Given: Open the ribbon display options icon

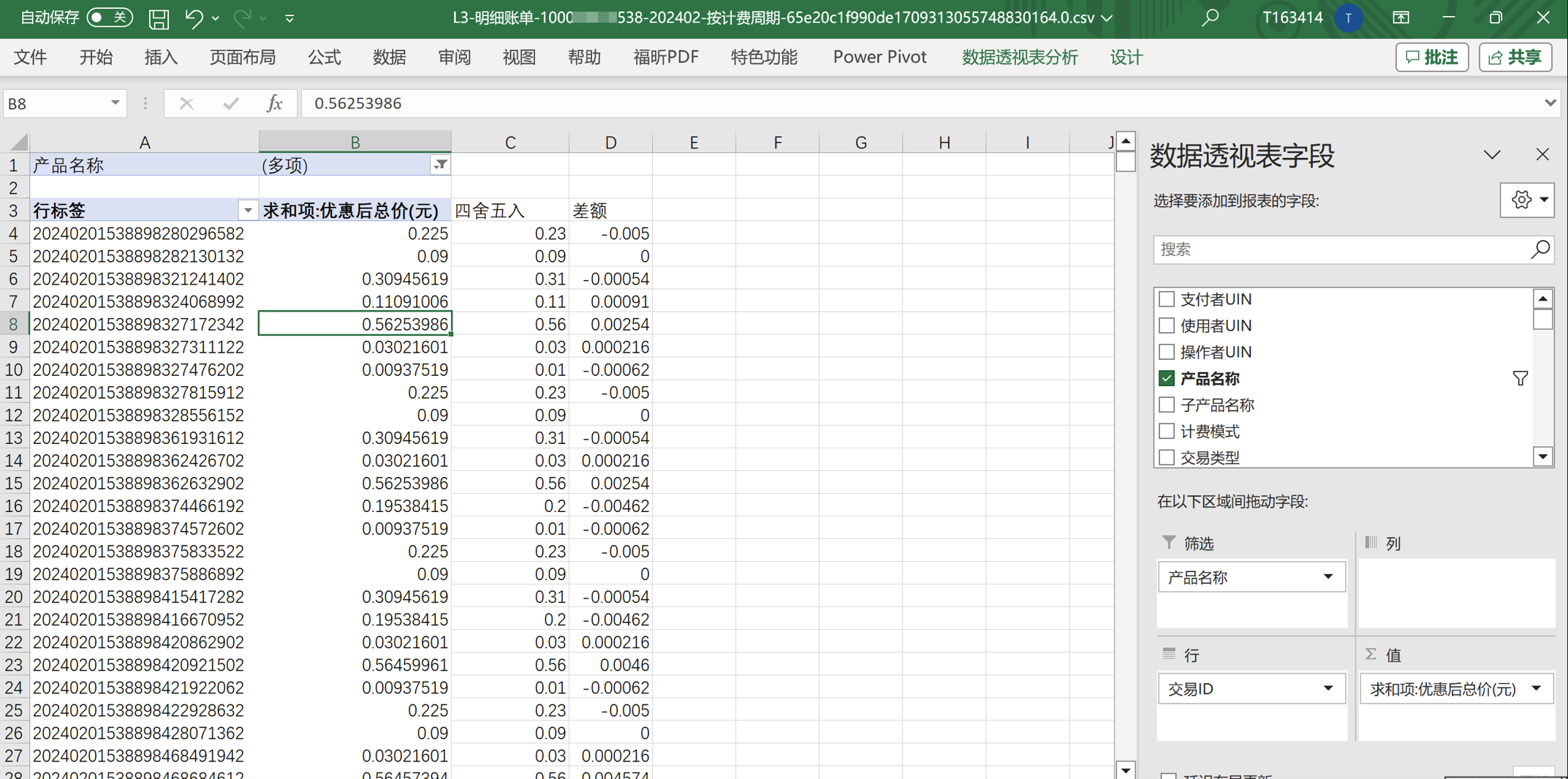Looking at the screenshot, I should click(1401, 18).
